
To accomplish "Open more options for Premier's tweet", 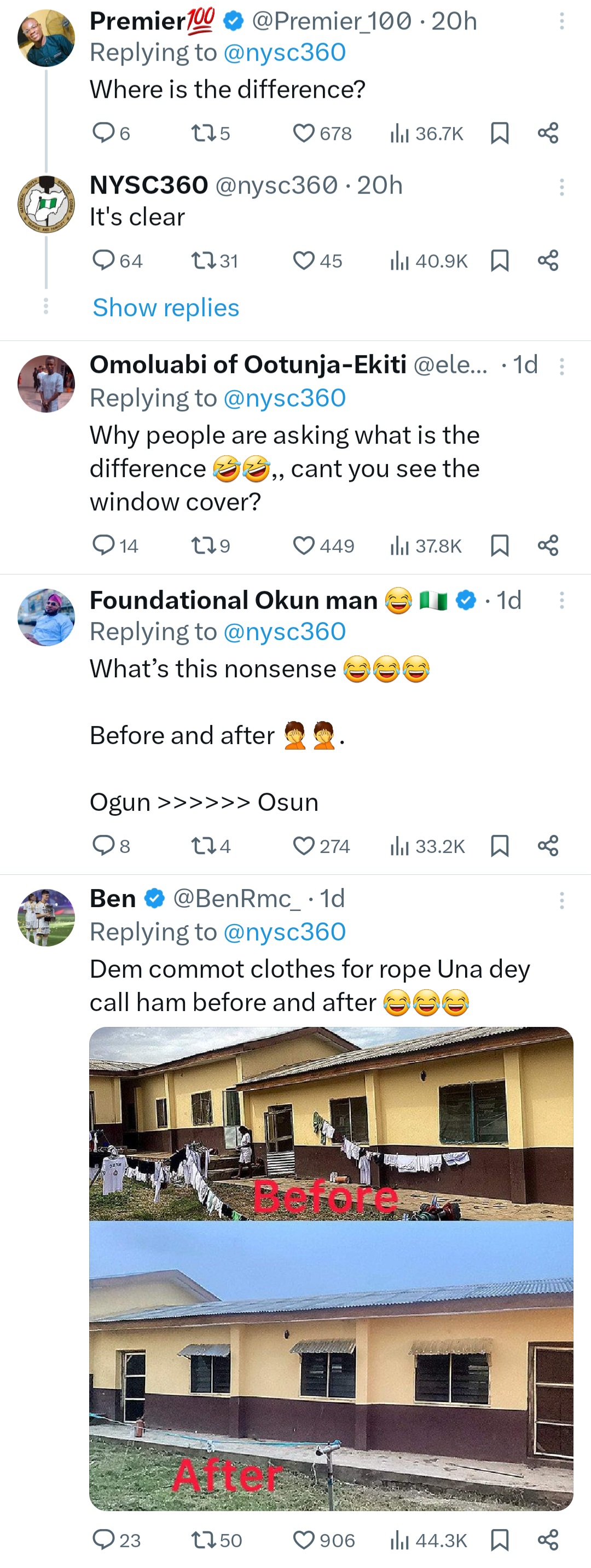I will 561,22.
